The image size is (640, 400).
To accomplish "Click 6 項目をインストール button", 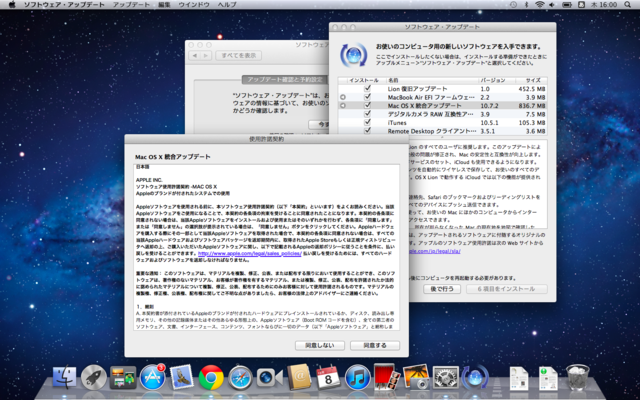I will click(506, 289).
